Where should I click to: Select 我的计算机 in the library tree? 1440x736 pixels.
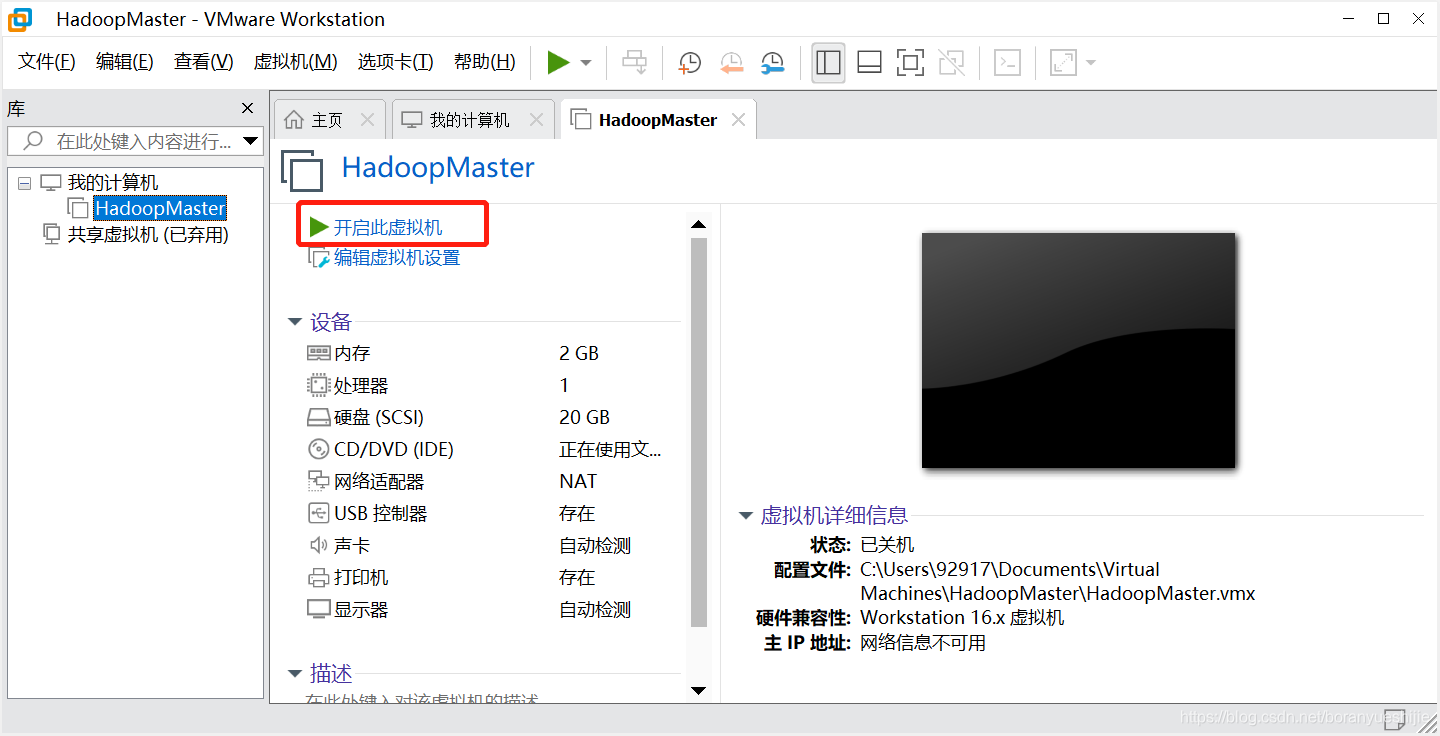coord(113,183)
